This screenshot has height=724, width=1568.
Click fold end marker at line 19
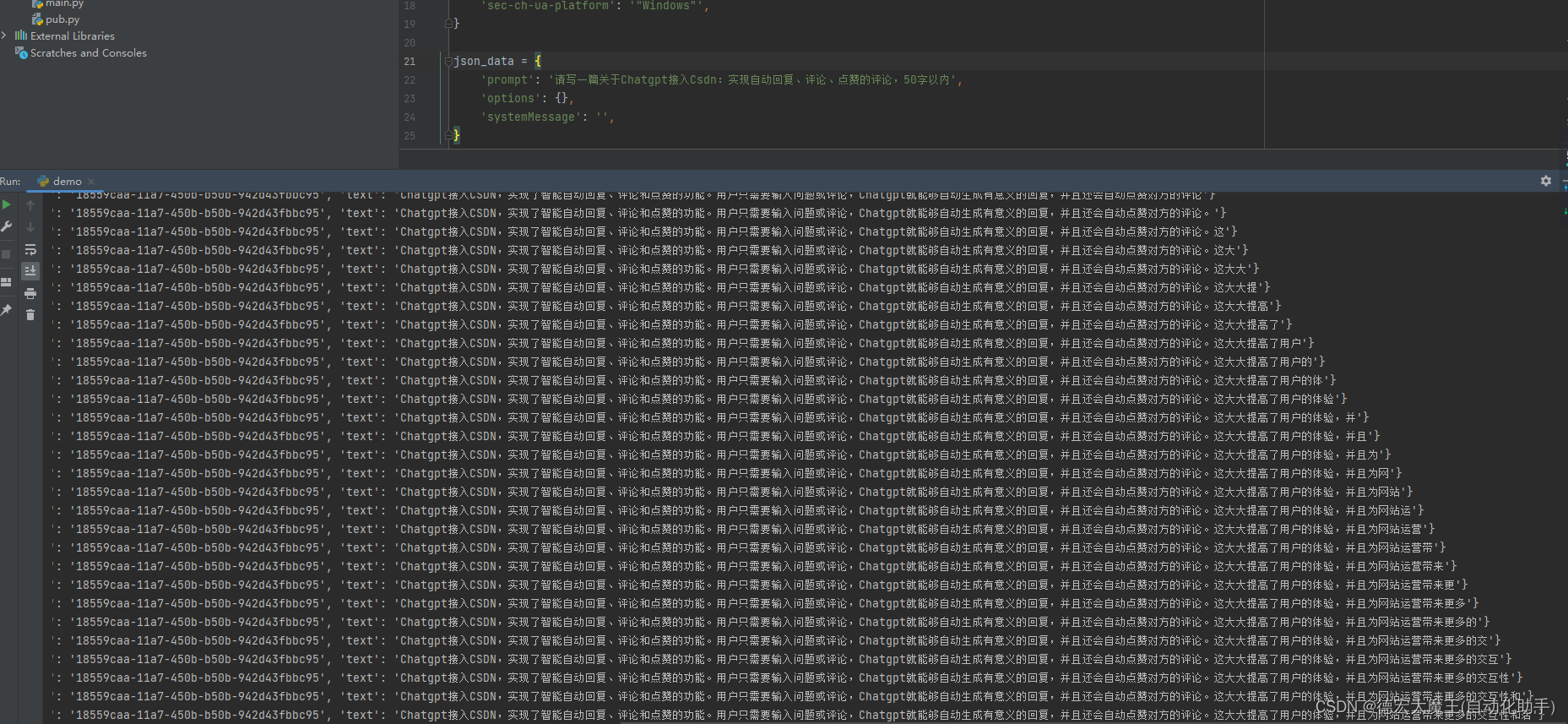tap(448, 24)
